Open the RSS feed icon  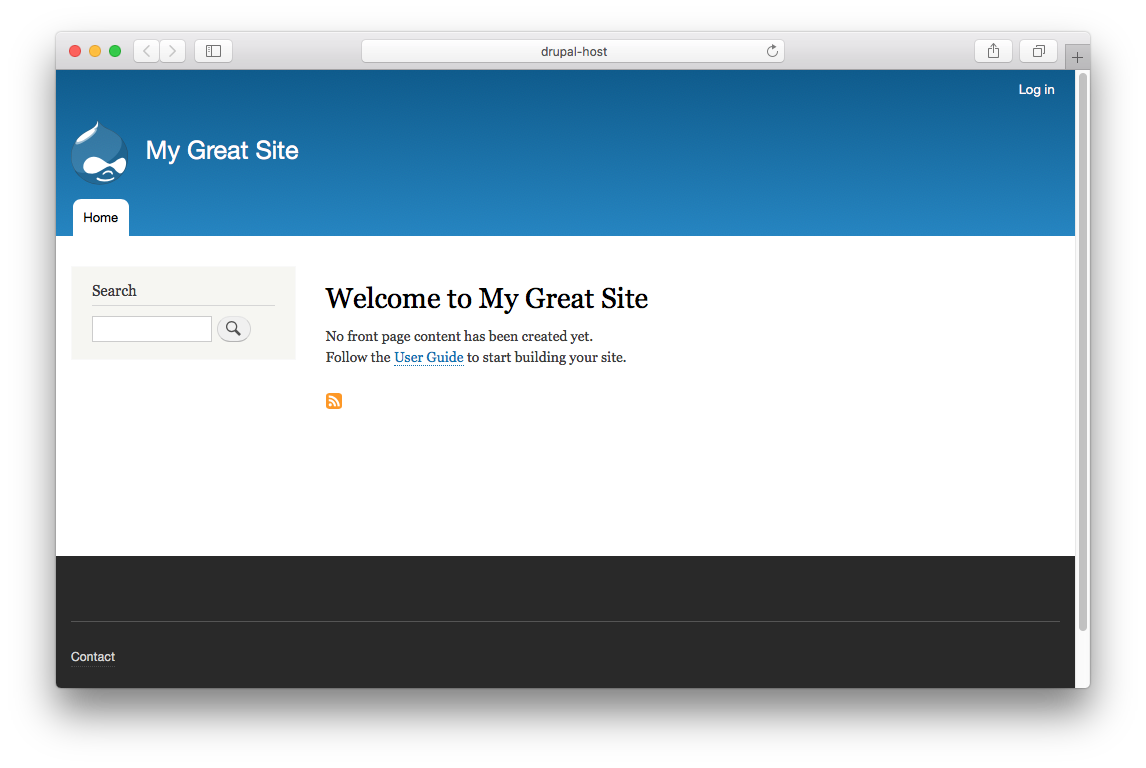pos(333,400)
